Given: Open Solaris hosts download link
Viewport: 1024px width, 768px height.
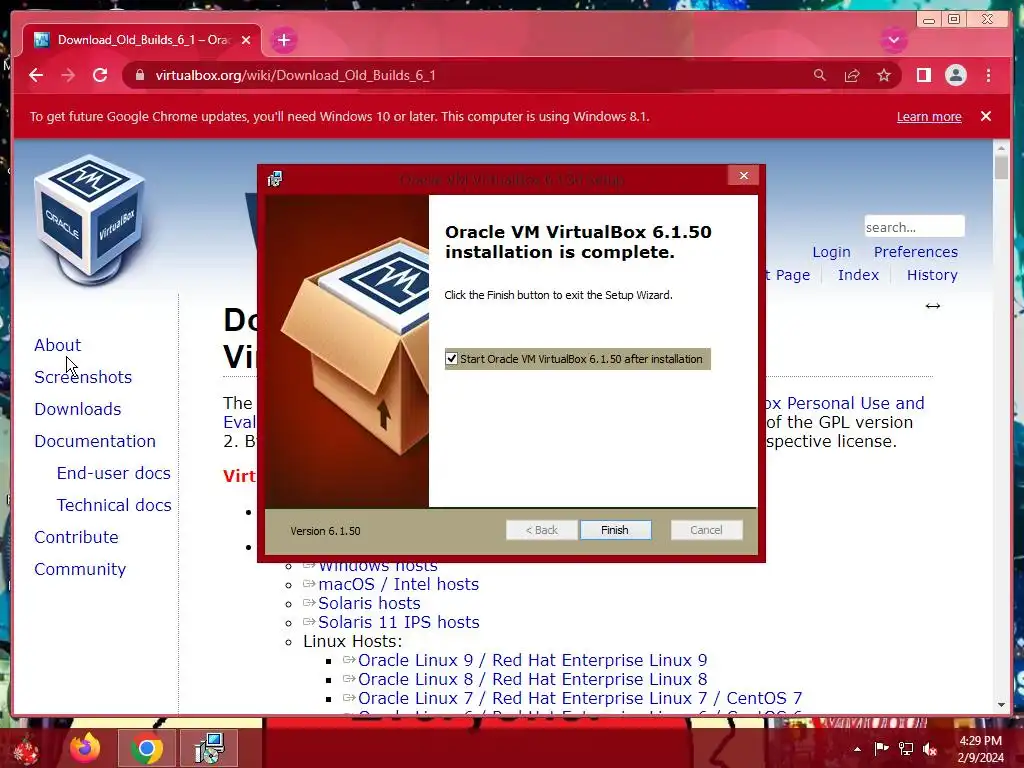Looking at the screenshot, I should click(369, 603).
